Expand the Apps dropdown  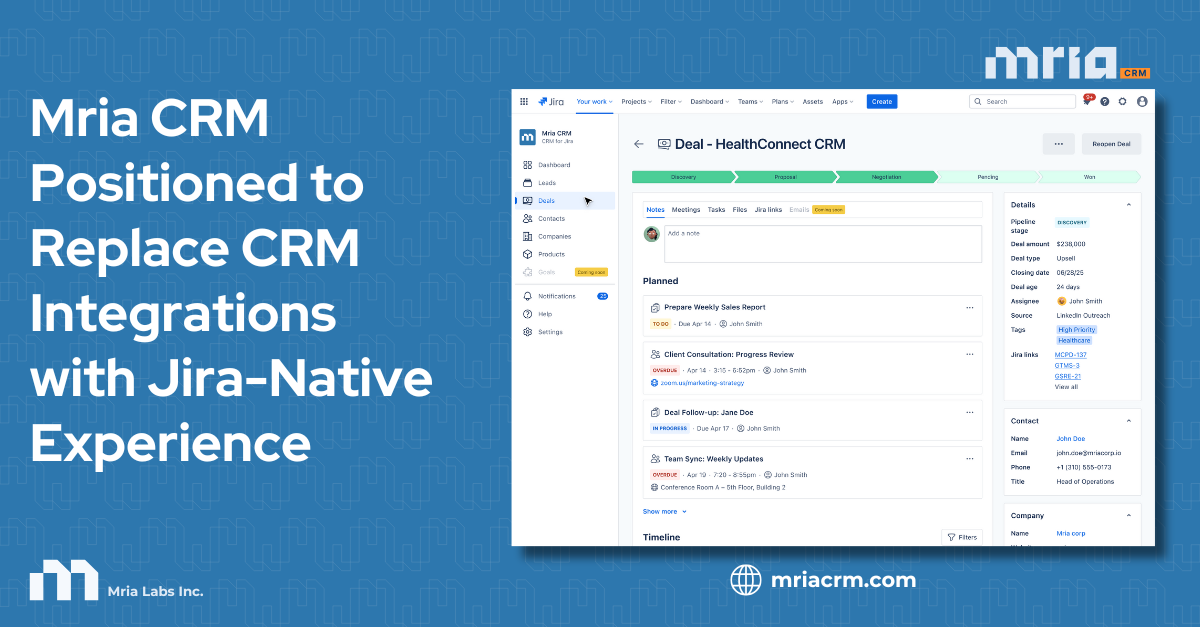[843, 101]
